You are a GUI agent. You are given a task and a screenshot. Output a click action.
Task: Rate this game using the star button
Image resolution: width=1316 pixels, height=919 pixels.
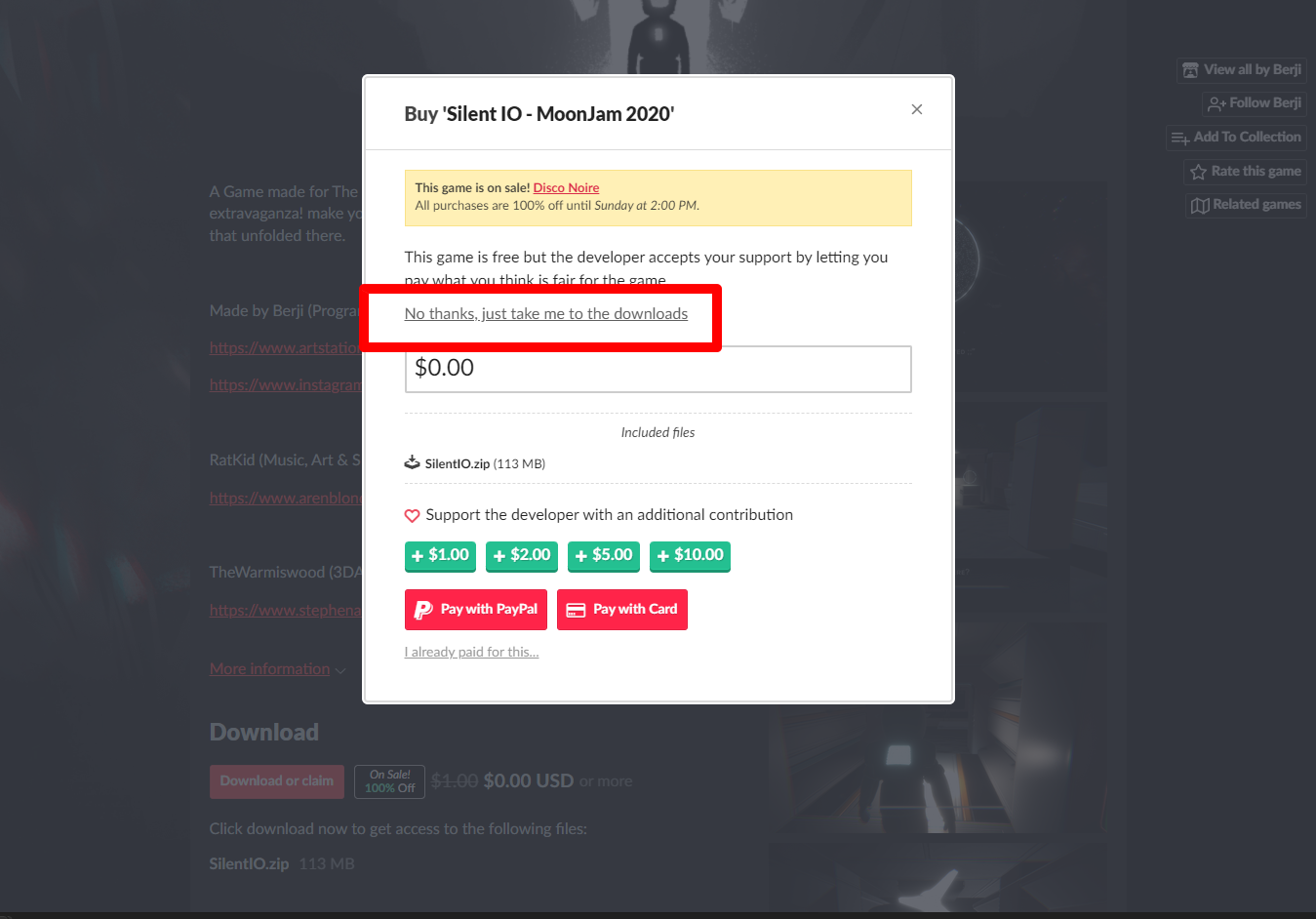tap(1245, 172)
